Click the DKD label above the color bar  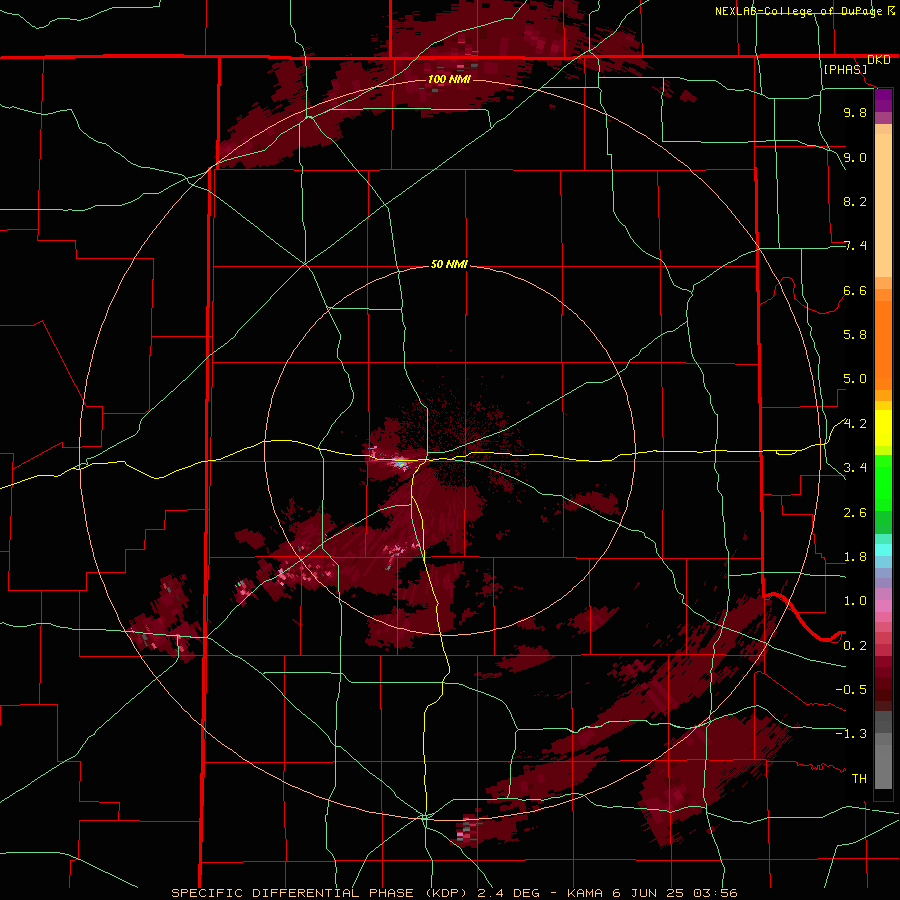879,60
